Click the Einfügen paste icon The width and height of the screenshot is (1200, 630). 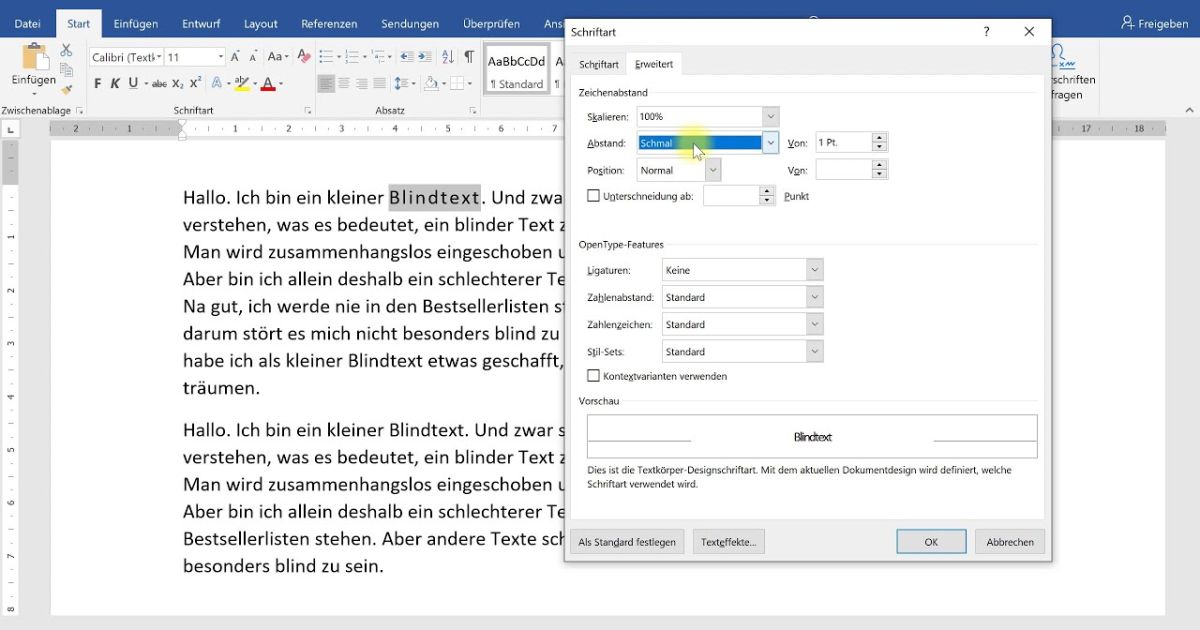tap(35, 56)
